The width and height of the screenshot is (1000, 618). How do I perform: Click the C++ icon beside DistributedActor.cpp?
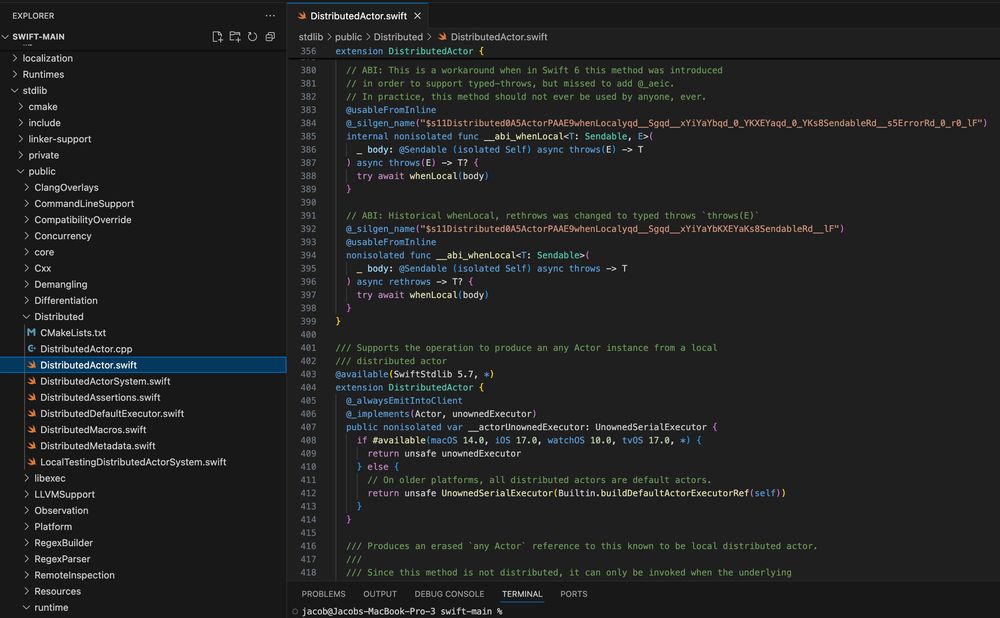coord(31,349)
